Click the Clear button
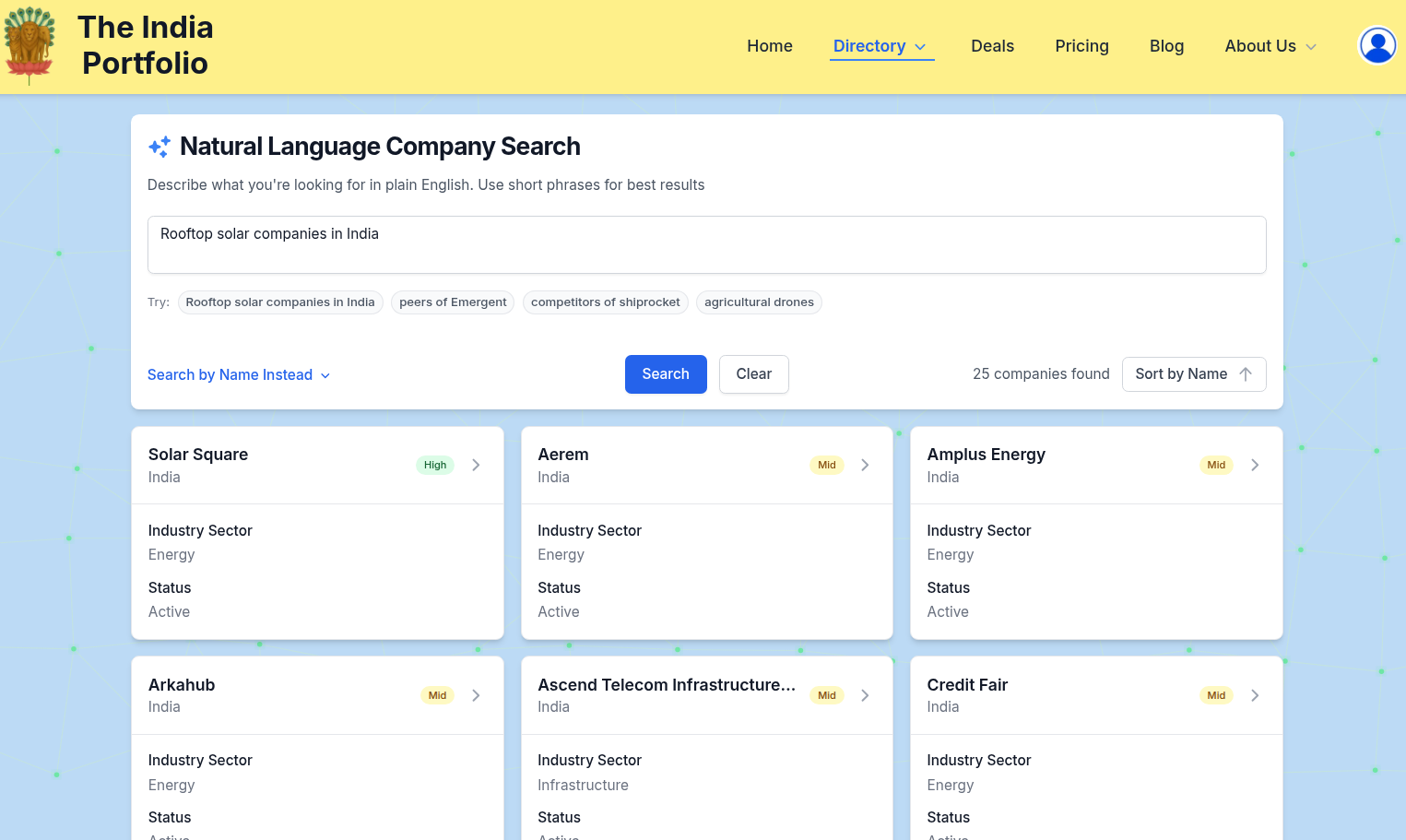 click(753, 373)
